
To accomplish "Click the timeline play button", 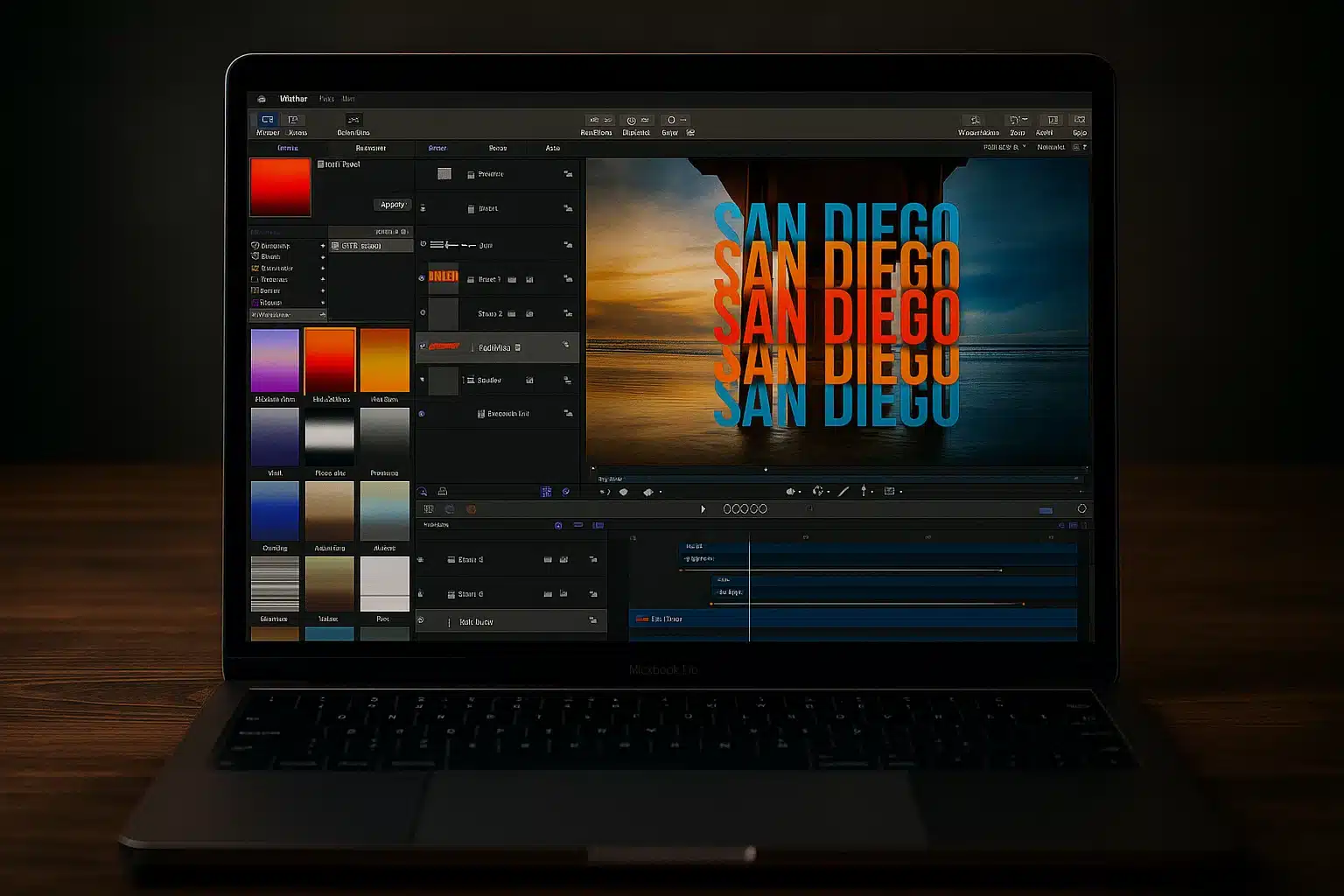I will click(x=703, y=508).
